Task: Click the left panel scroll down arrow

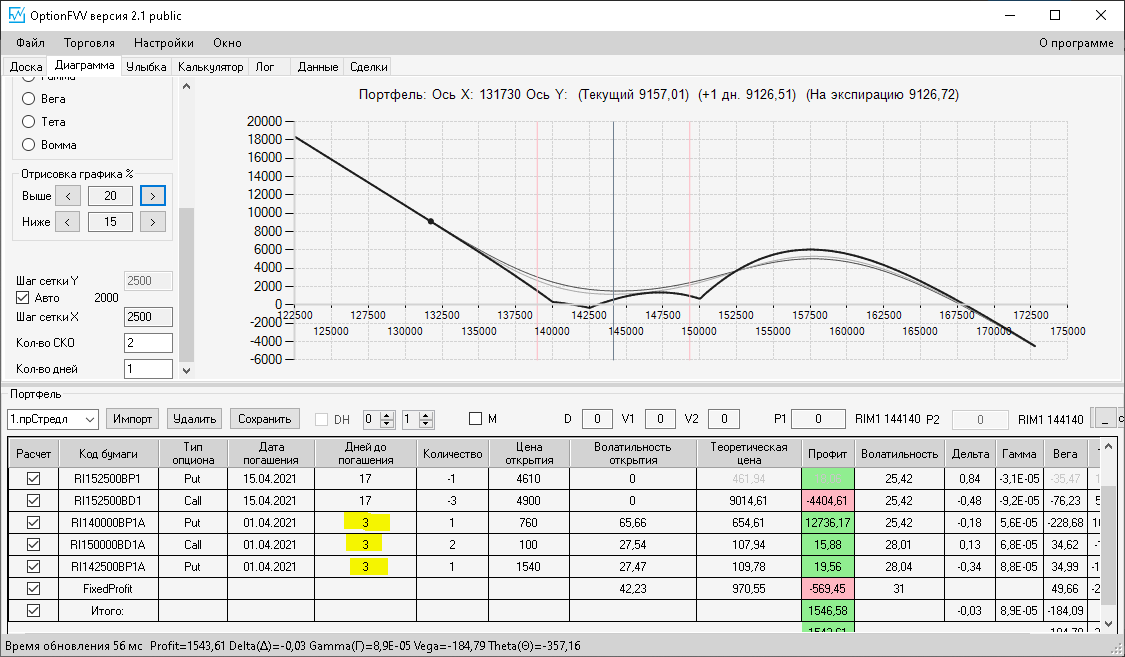Action: tap(187, 370)
